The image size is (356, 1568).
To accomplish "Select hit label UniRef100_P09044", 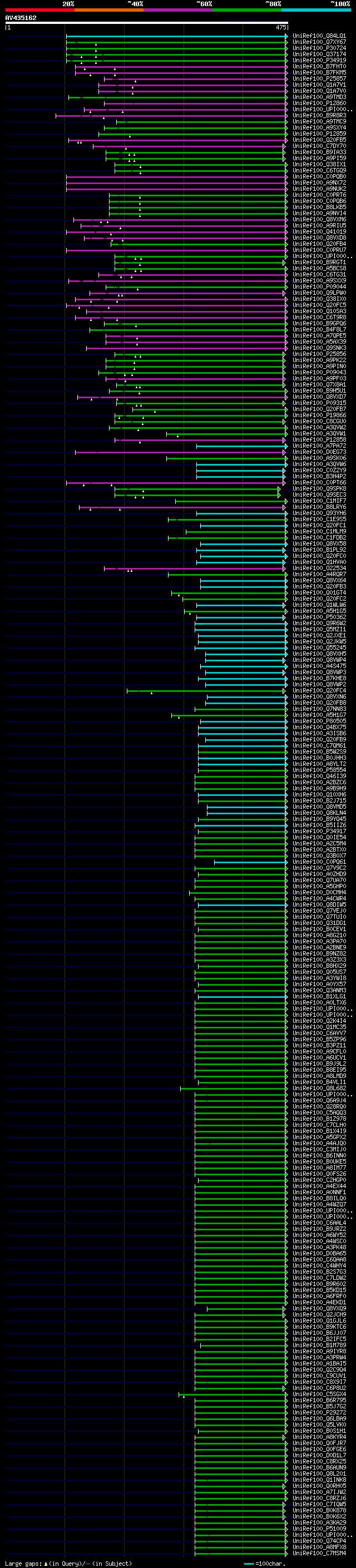I will [x=319, y=286].
